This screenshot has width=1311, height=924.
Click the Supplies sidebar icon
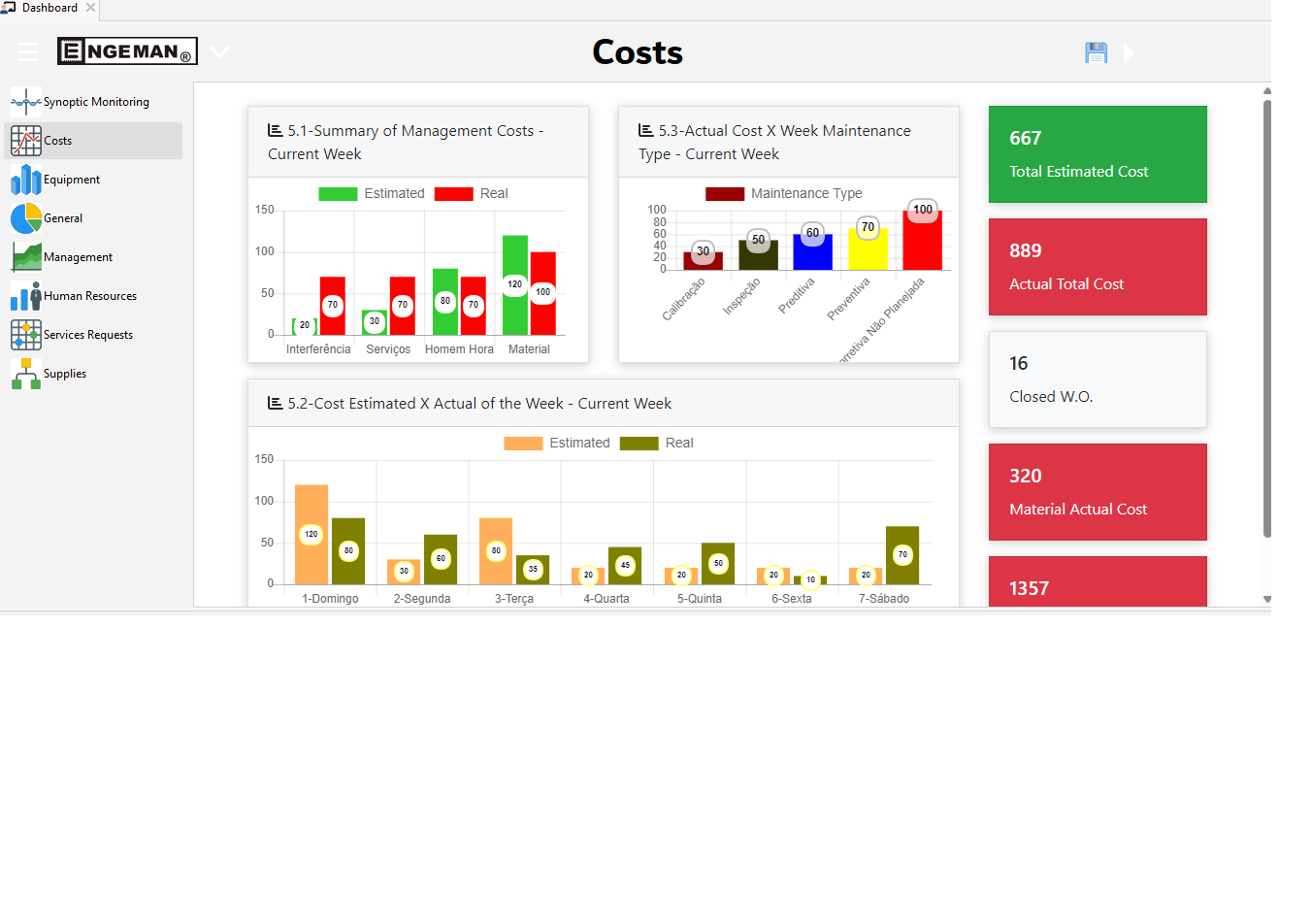25,373
